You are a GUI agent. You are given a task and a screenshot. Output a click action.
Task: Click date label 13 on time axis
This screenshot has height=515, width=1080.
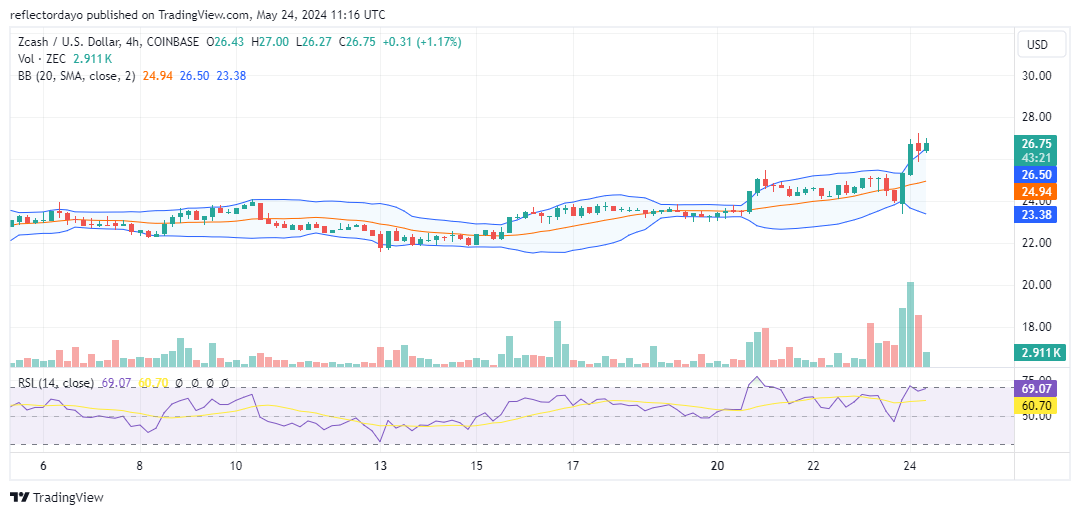[380, 466]
